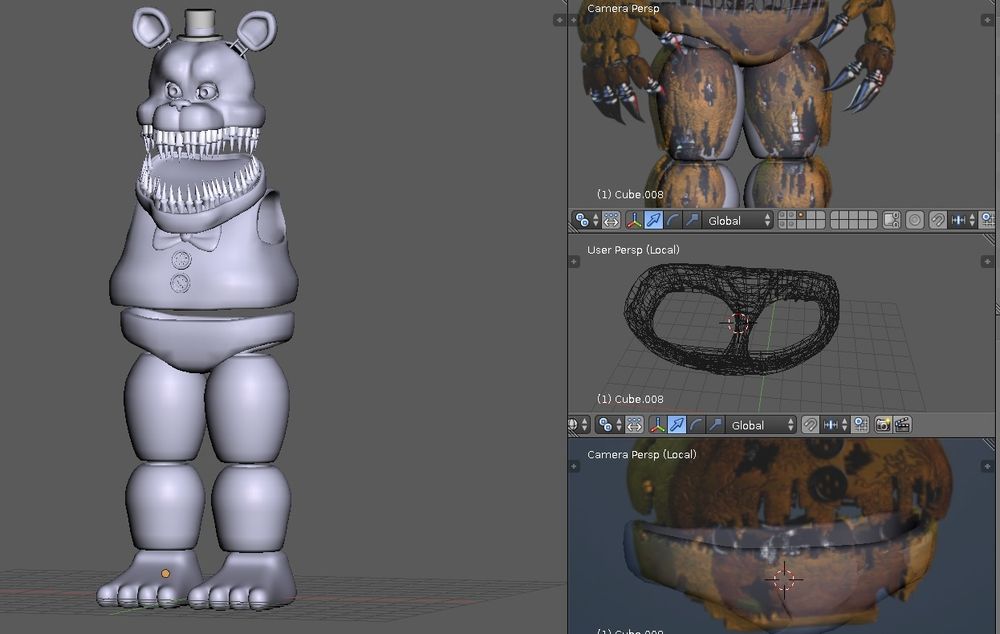Open pivot point selector in top viewport header
The width and height of the screenshot is (1000, 634).
coord(587,220)
